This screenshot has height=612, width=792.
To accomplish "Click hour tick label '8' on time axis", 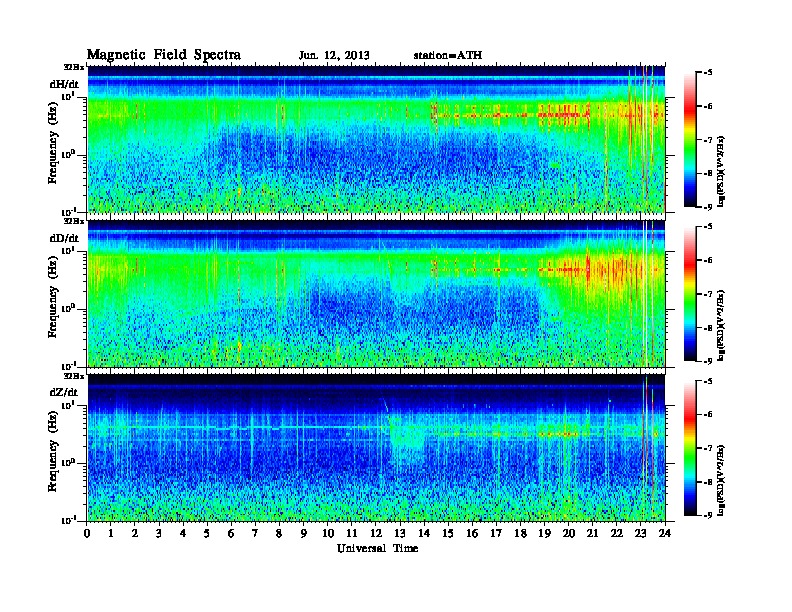I will pos(280,534).
